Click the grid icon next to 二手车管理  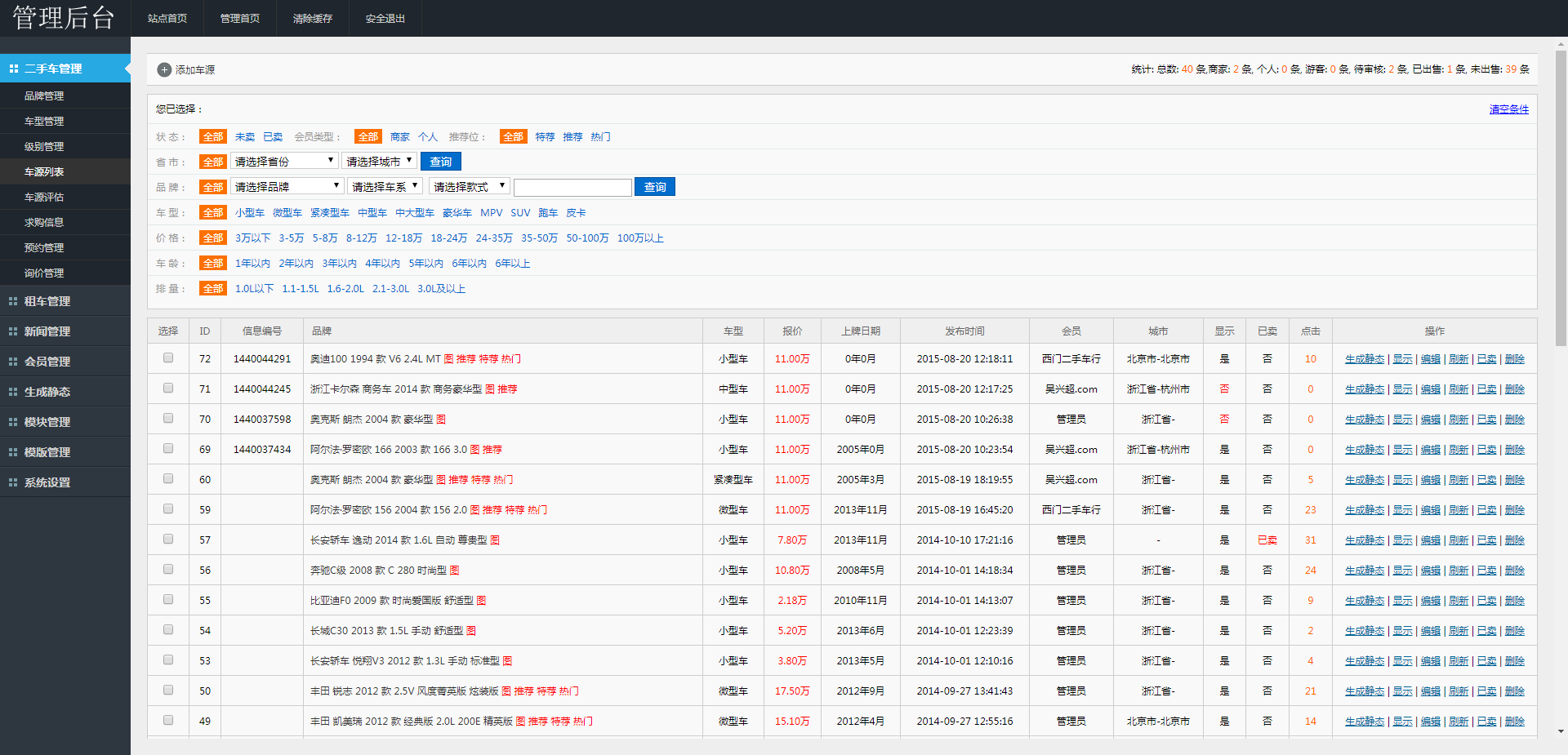(13, 69)
